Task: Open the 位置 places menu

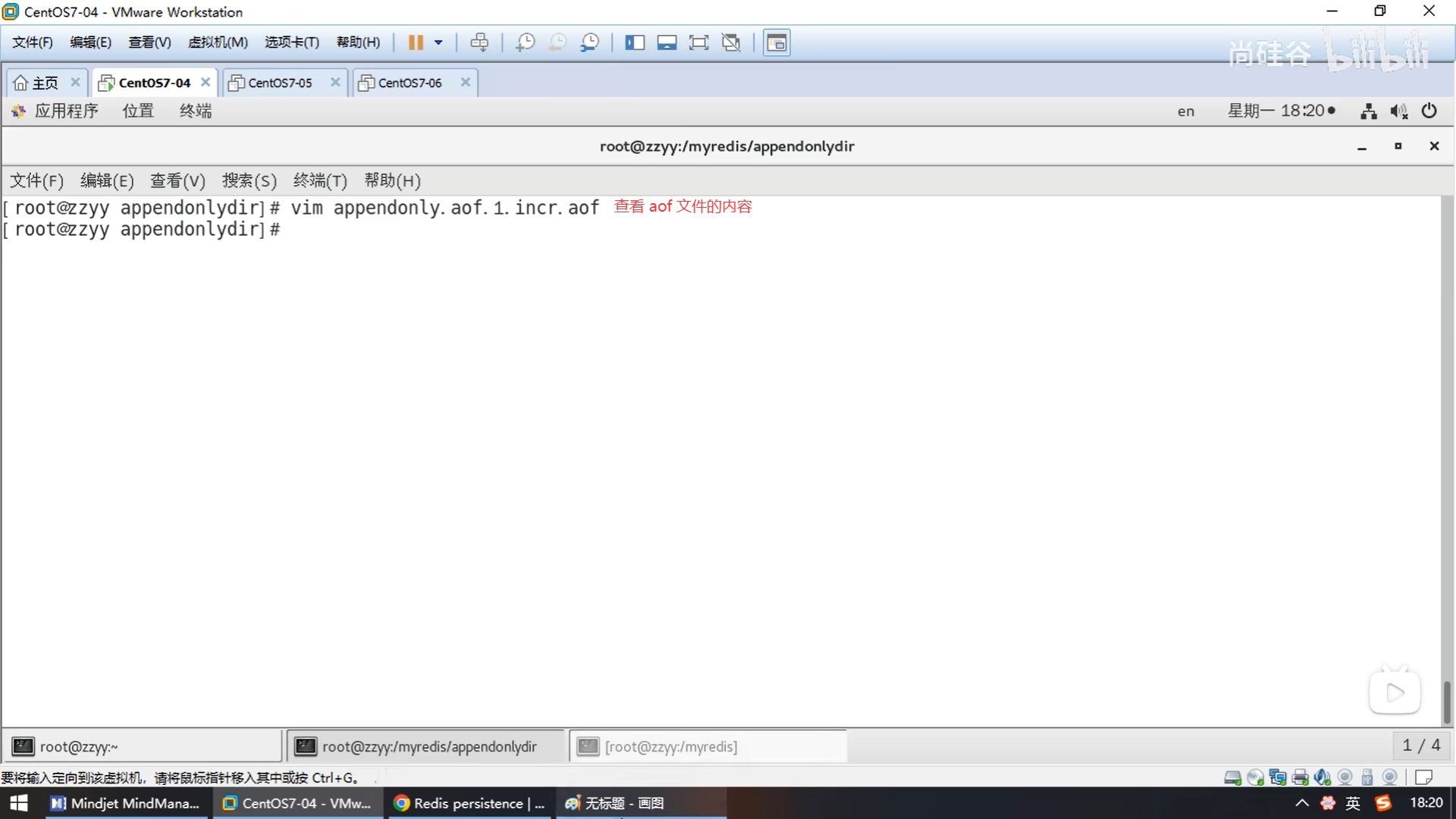Action: pyautogui.click(x=138, y=111)
